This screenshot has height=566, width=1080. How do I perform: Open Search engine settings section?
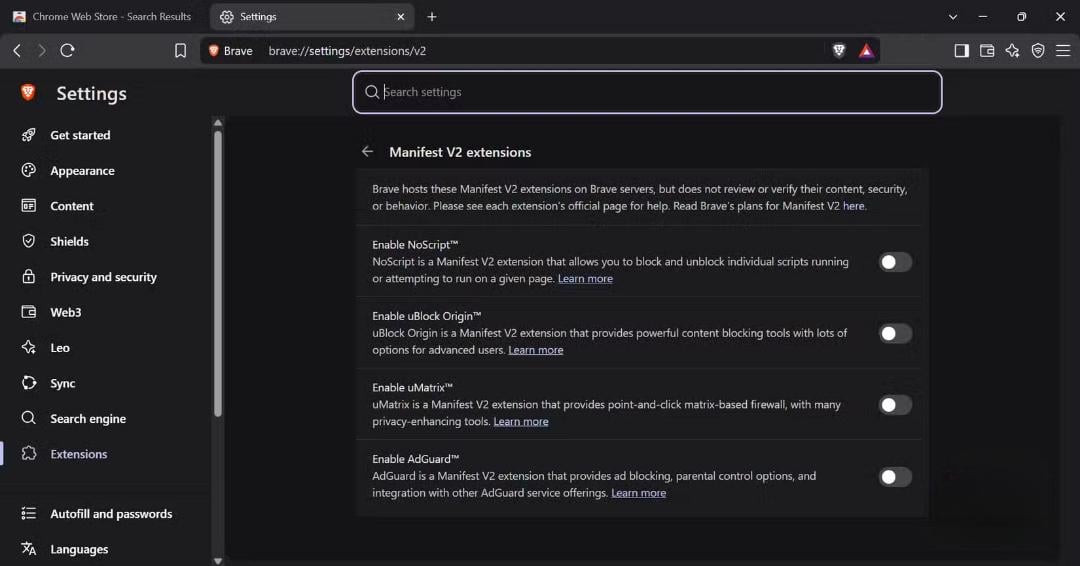87,419
